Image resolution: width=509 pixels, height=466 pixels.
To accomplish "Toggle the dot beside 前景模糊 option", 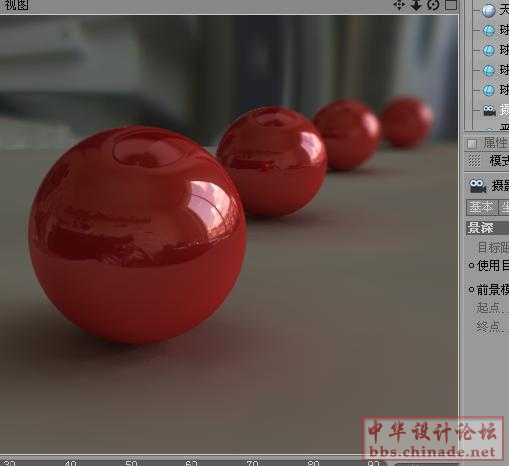I will click(471, 290).
